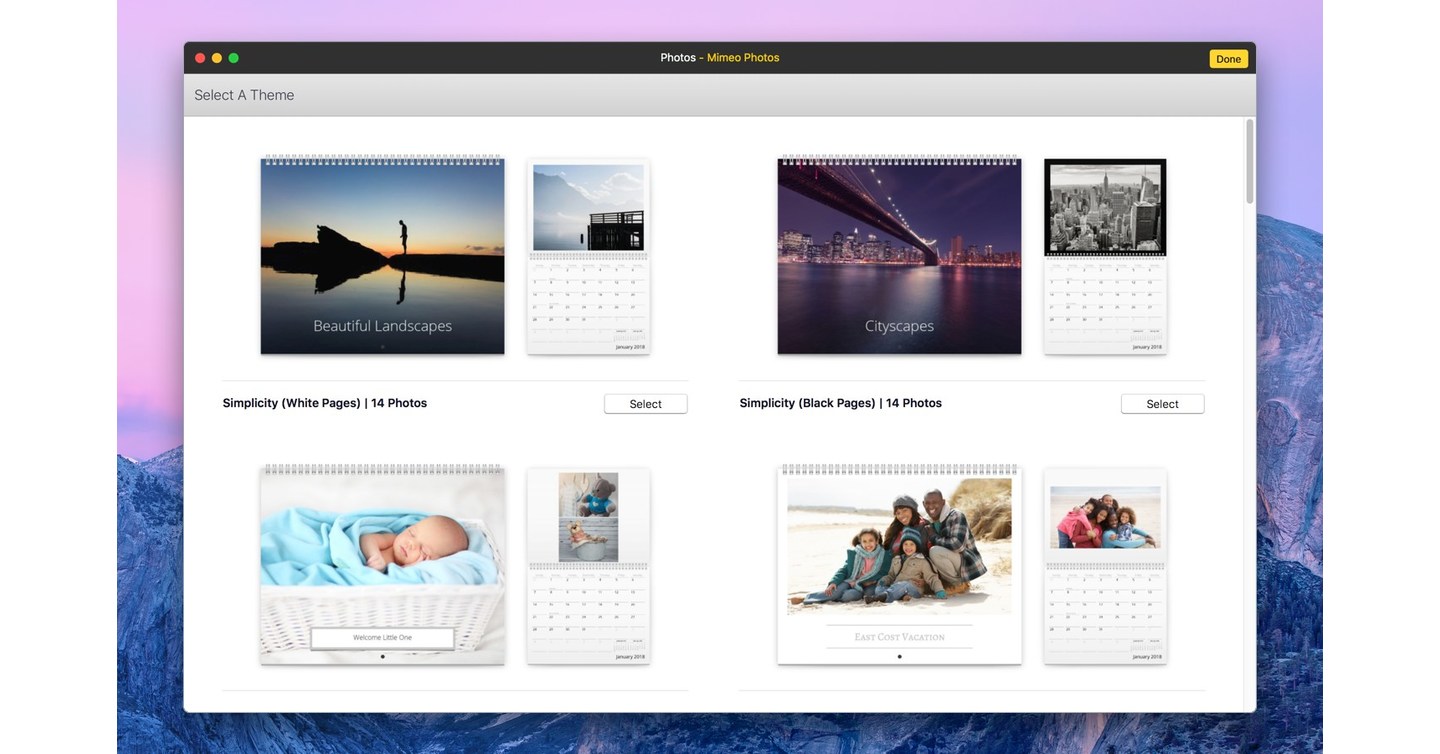
Task: Click the Select A Theme header
Action: 244,92
